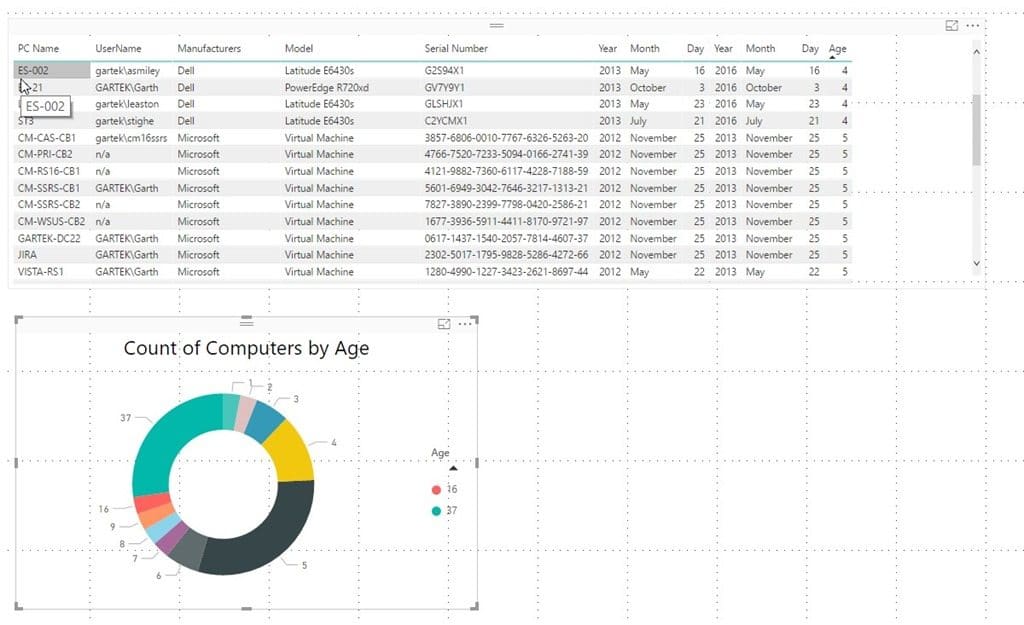
Task: Grab the table visual's top drag handle
Action: (496, 25)
